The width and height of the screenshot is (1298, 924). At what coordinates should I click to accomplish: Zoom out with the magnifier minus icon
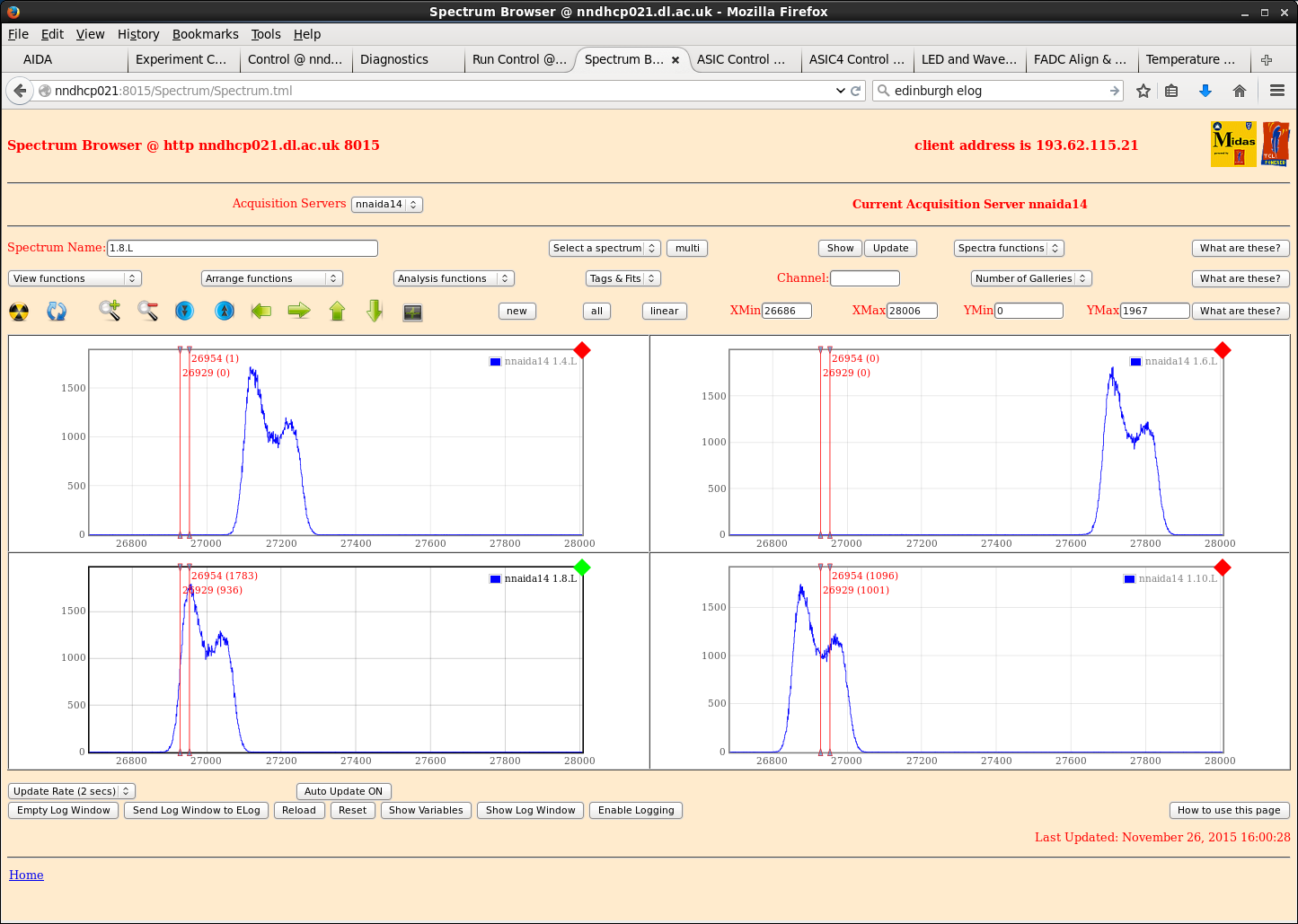click(x=148, y=311)
